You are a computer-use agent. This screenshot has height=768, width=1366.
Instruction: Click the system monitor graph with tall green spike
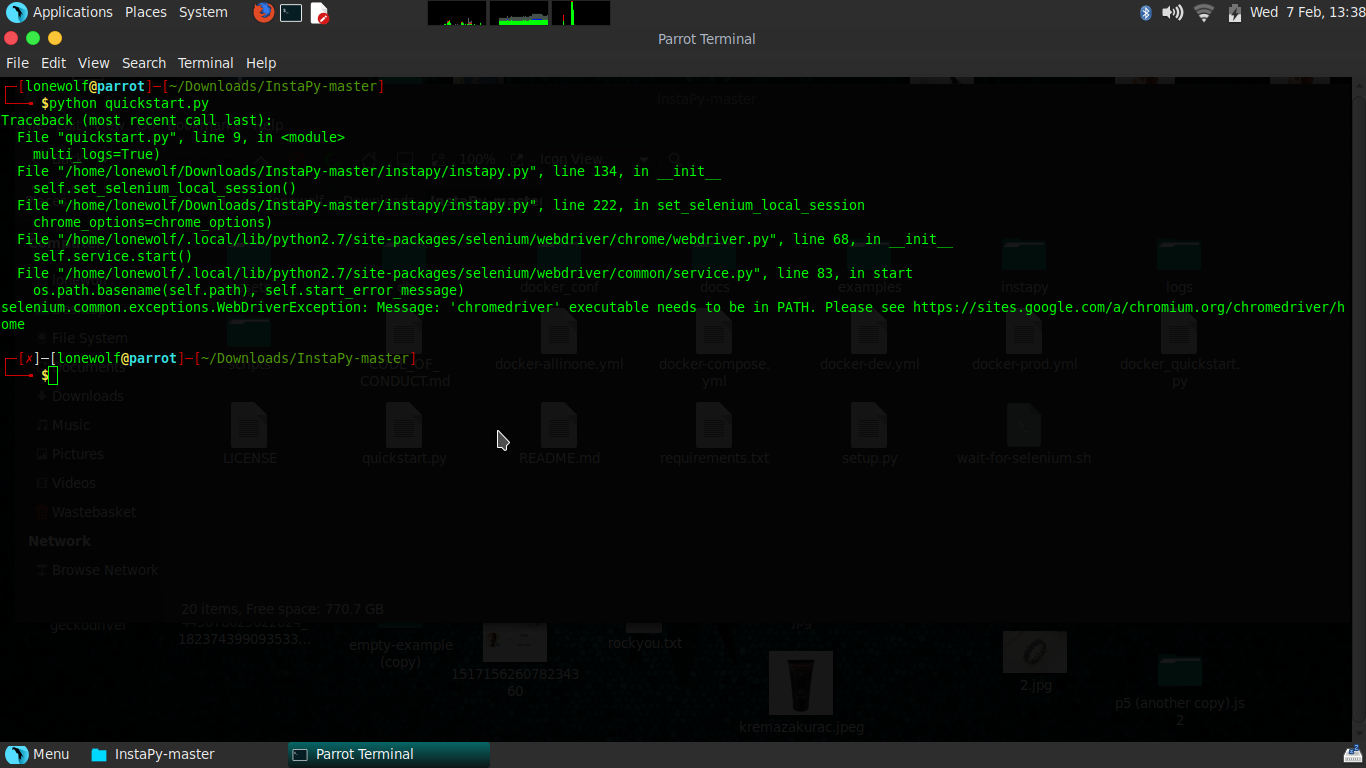coord(580,13)
